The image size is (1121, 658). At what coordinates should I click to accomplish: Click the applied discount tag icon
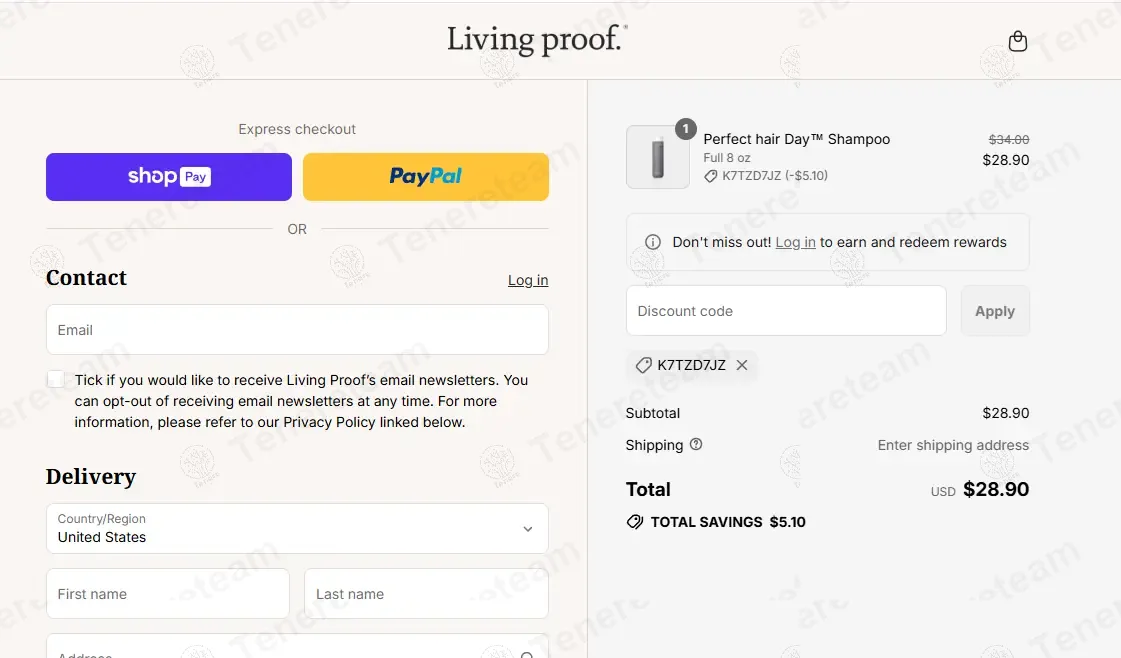643,365
